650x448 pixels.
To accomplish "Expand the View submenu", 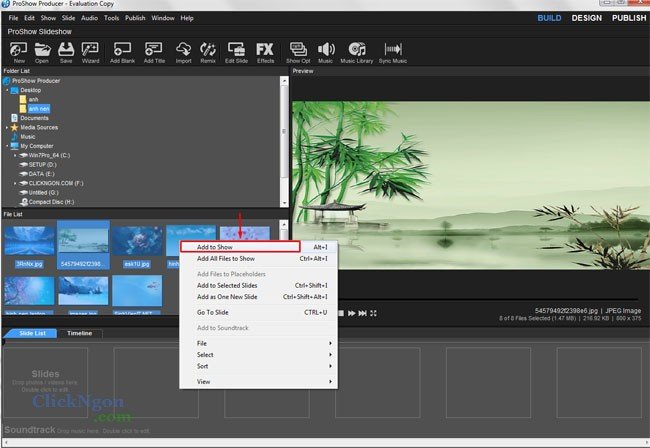I will click(x=259, y=382).
